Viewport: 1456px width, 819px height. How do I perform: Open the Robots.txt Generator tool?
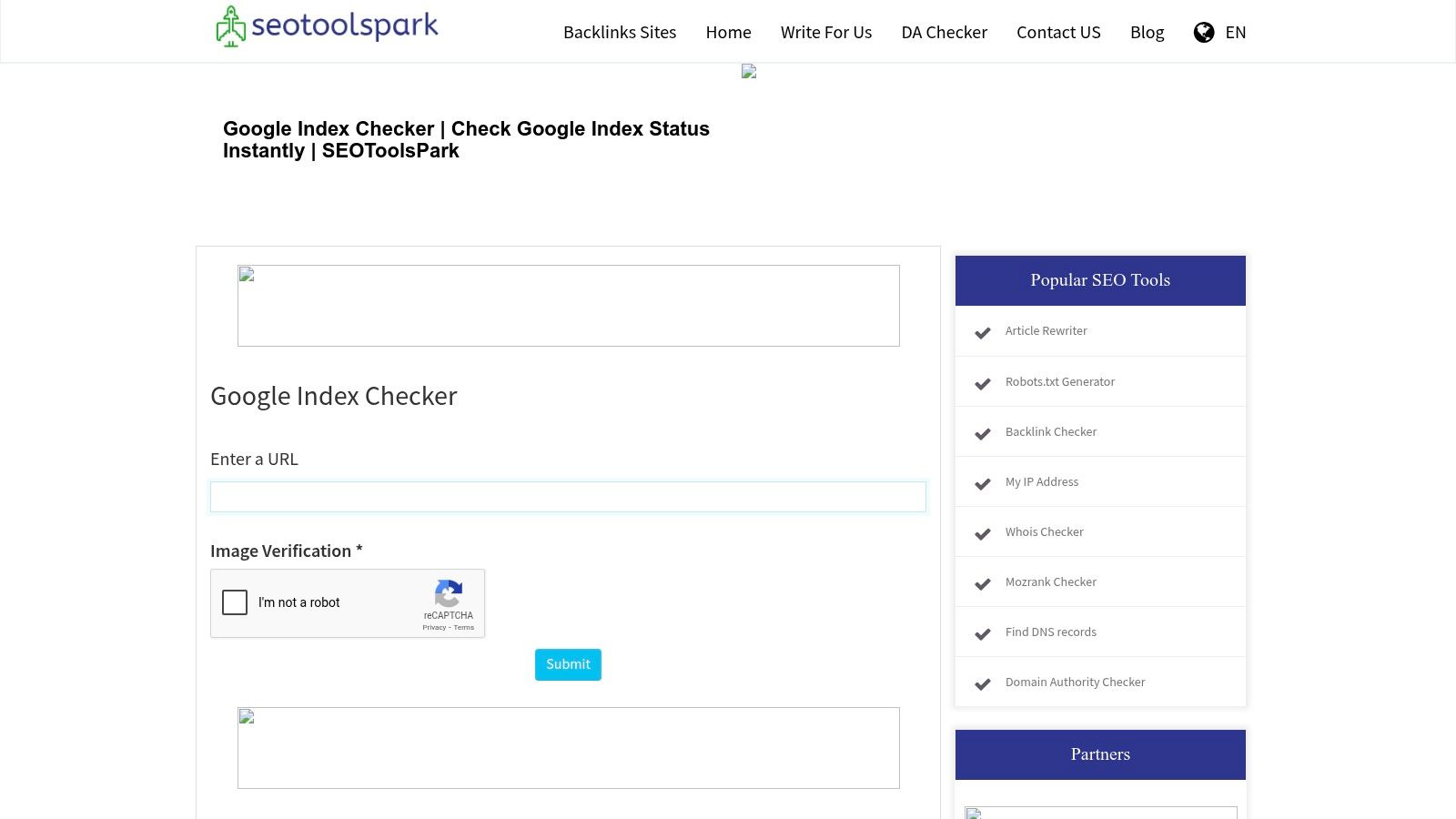(1060, 381)
